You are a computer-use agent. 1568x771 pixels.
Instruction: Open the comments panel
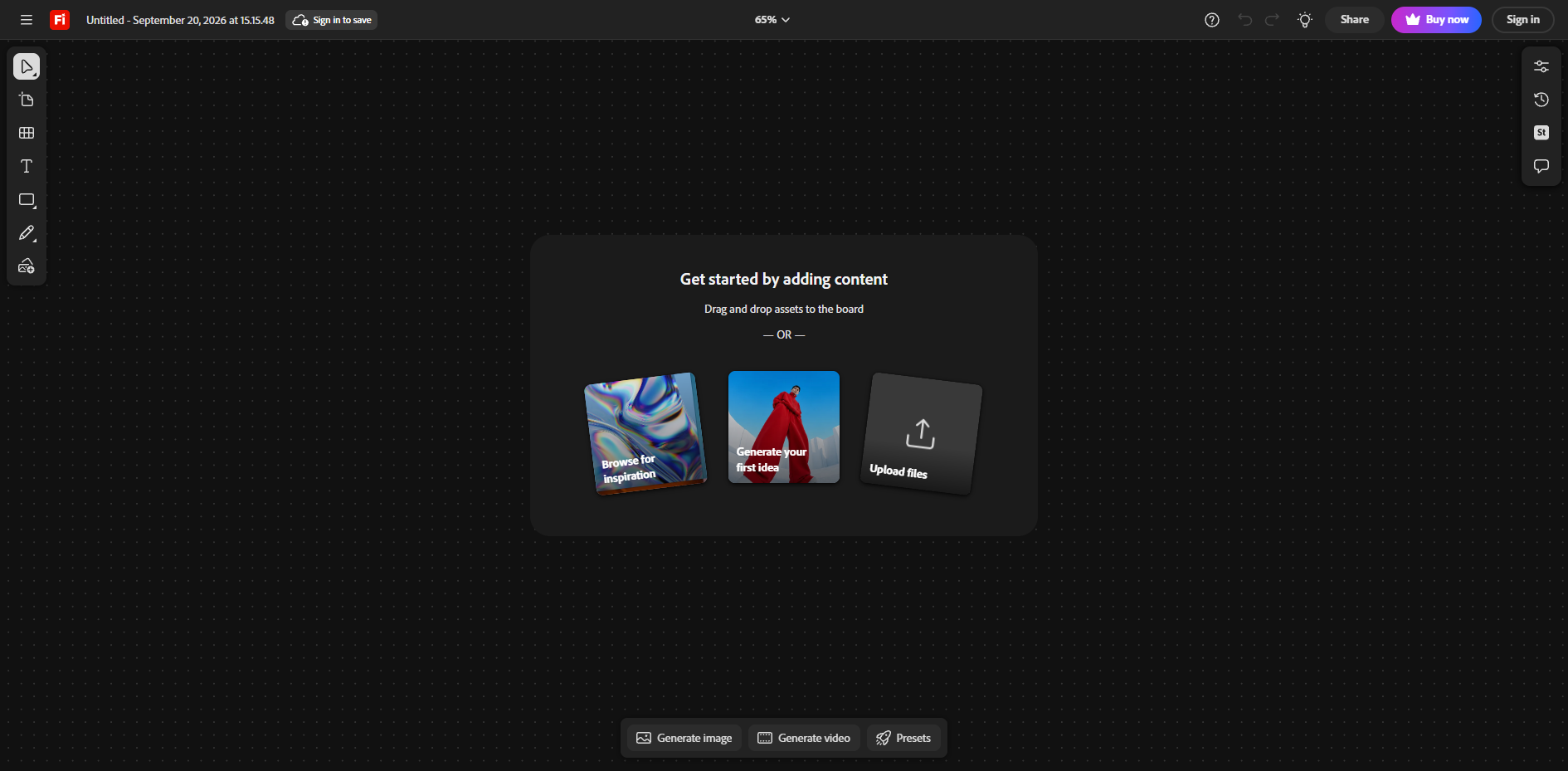tap(1541, 166)
